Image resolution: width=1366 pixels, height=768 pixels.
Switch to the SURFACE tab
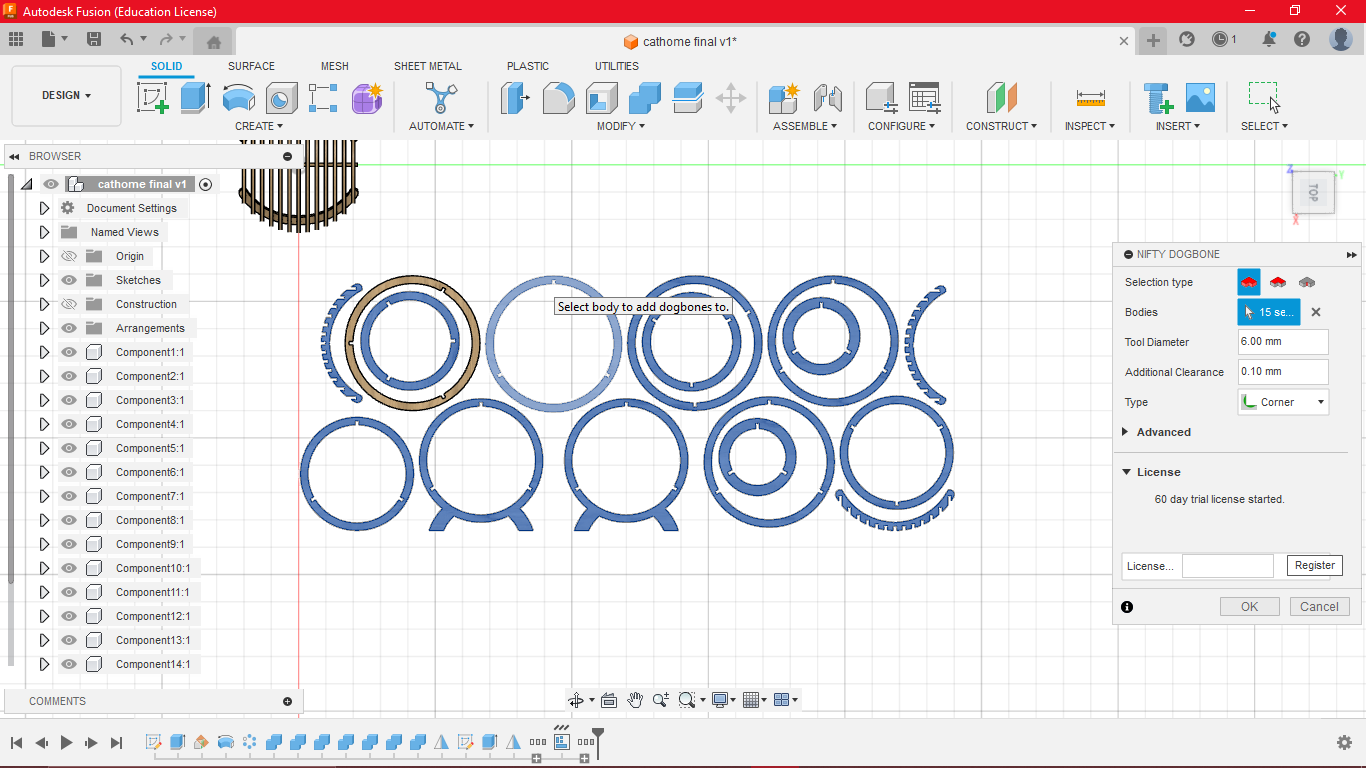(251, 66)
